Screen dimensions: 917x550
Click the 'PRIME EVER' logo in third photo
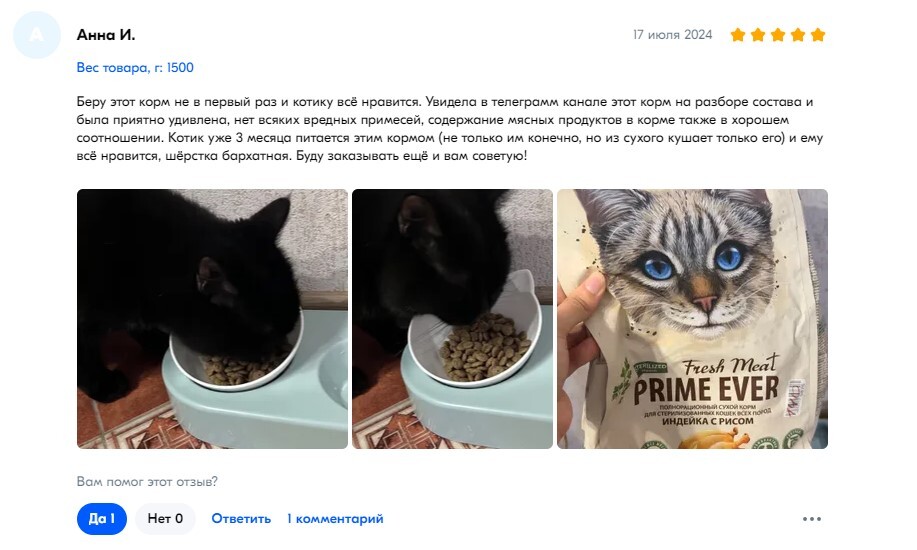click(706, 390)
